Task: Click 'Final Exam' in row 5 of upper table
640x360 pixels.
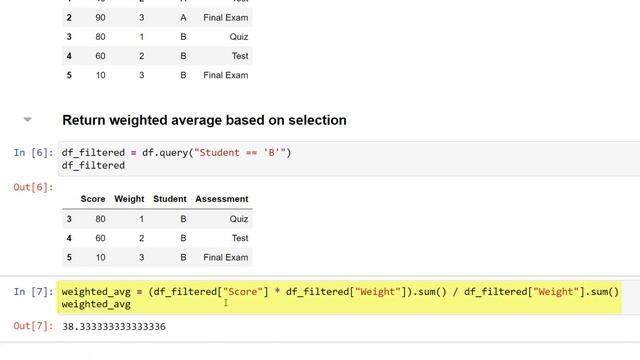Action: [226, 75]
